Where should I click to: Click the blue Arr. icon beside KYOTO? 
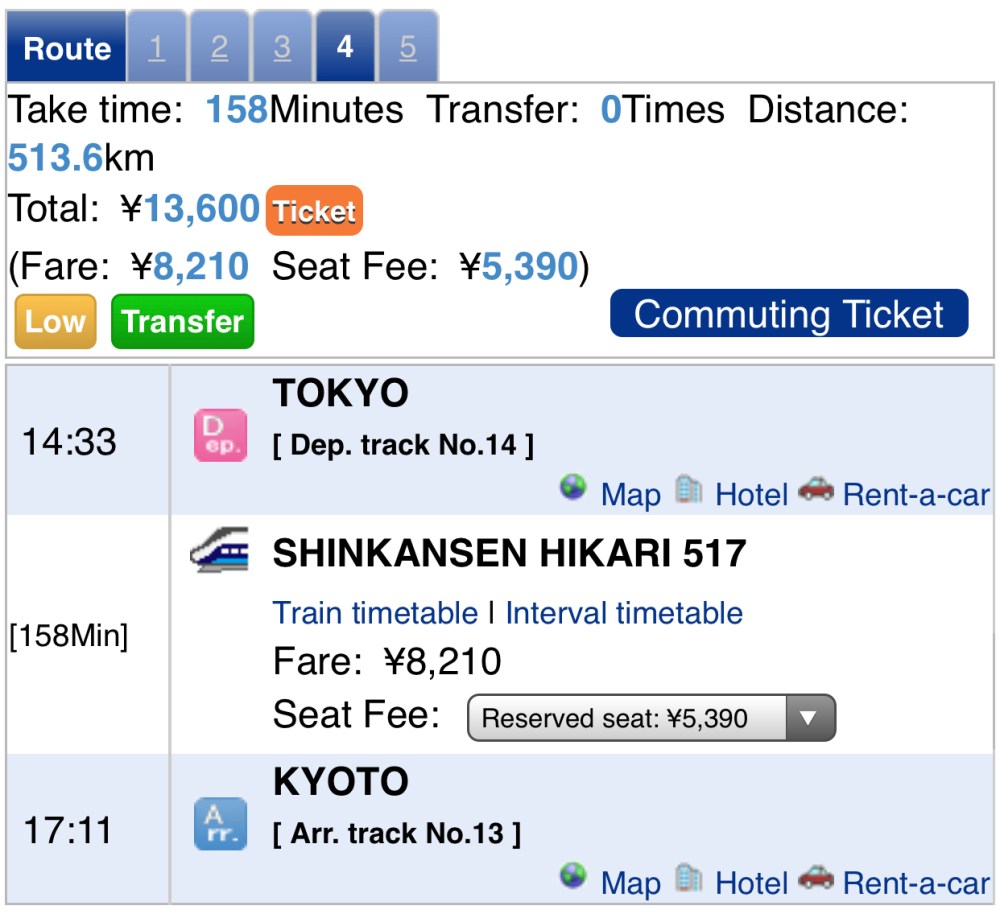point(219,824)
